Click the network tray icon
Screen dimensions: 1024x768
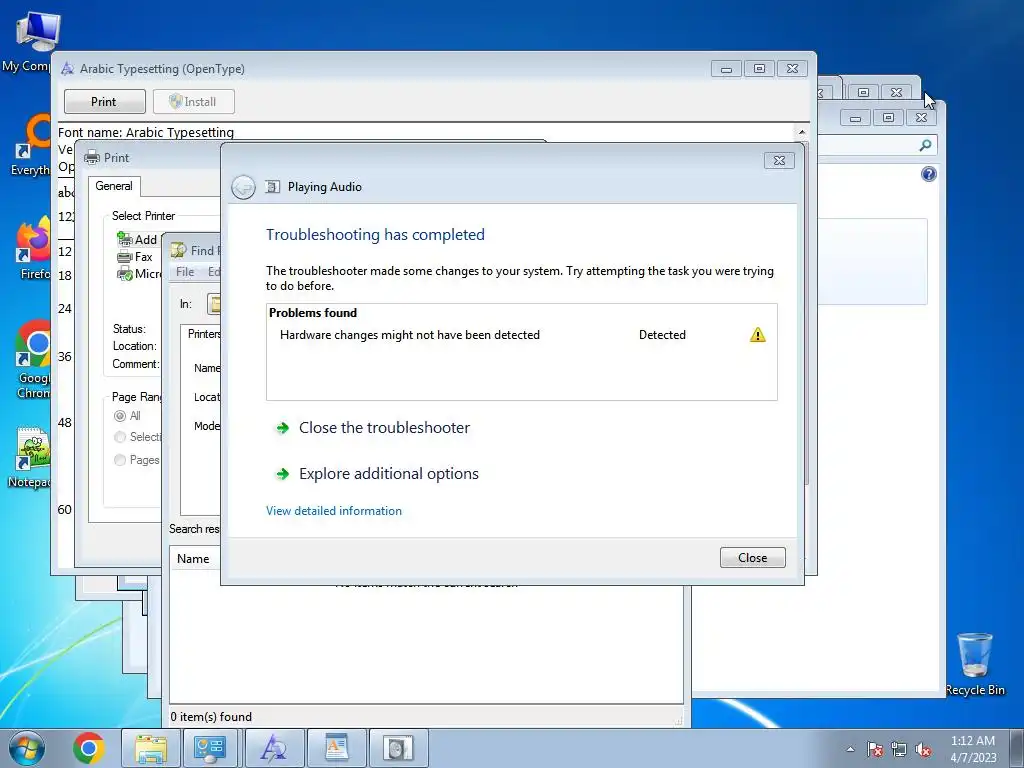pos(899,749)
